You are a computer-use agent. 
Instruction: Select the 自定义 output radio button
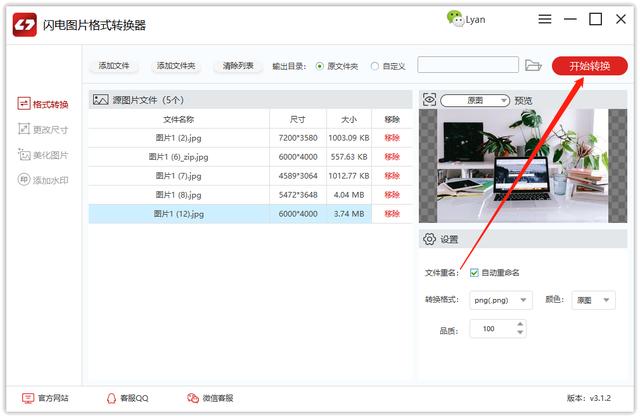click(375, 66)
